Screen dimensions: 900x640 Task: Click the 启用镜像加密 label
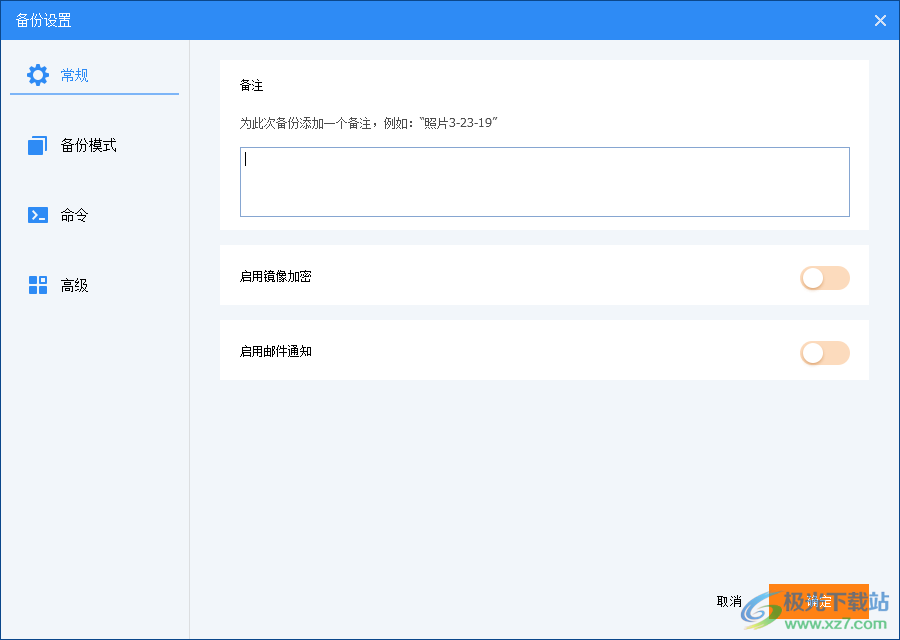click(276, 277)
